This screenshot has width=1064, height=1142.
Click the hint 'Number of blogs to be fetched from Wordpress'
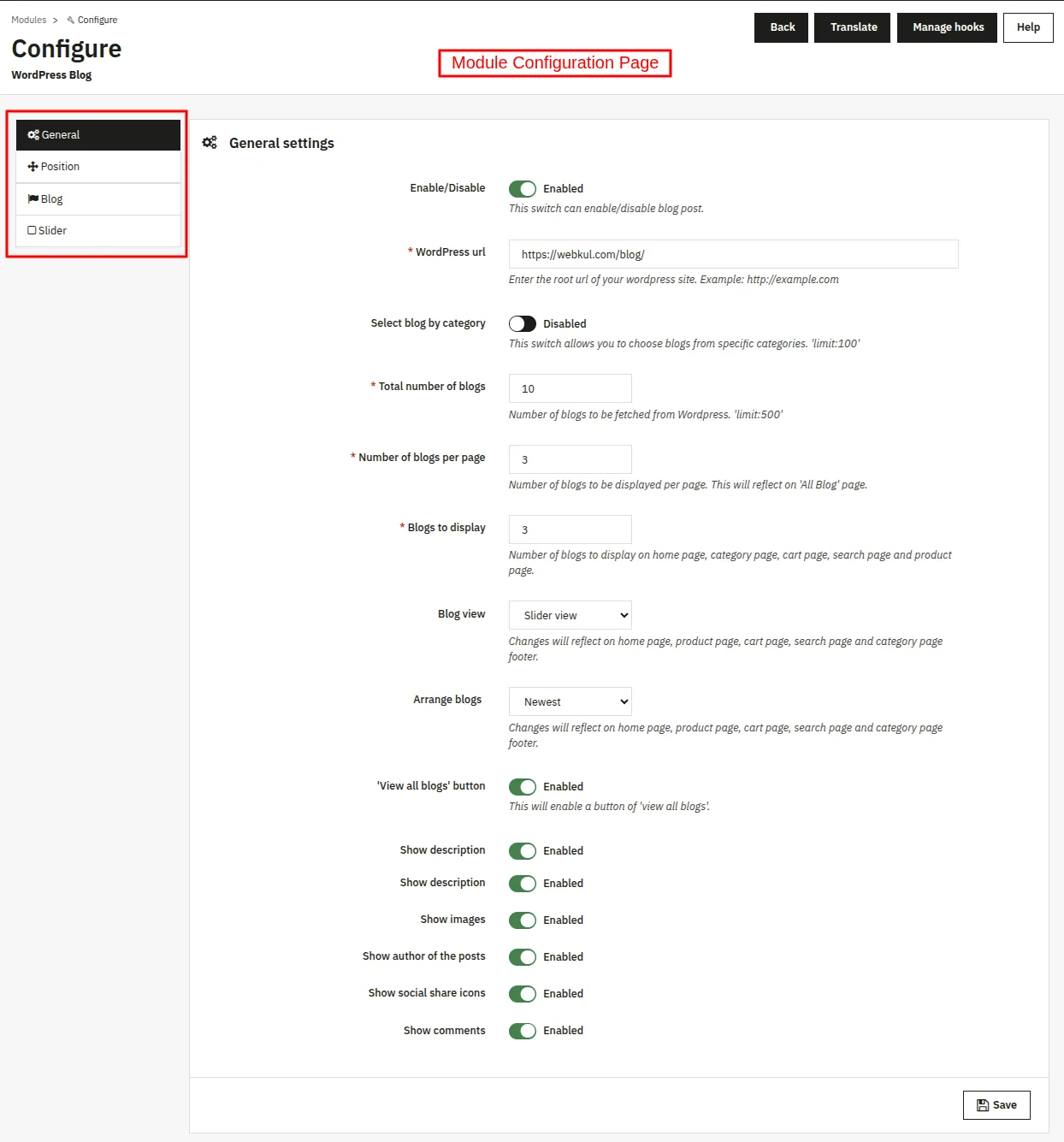646,415
